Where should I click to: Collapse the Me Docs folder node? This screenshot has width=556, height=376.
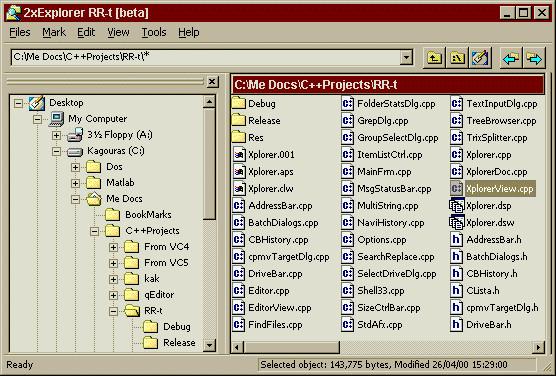[x=75, y=199]
